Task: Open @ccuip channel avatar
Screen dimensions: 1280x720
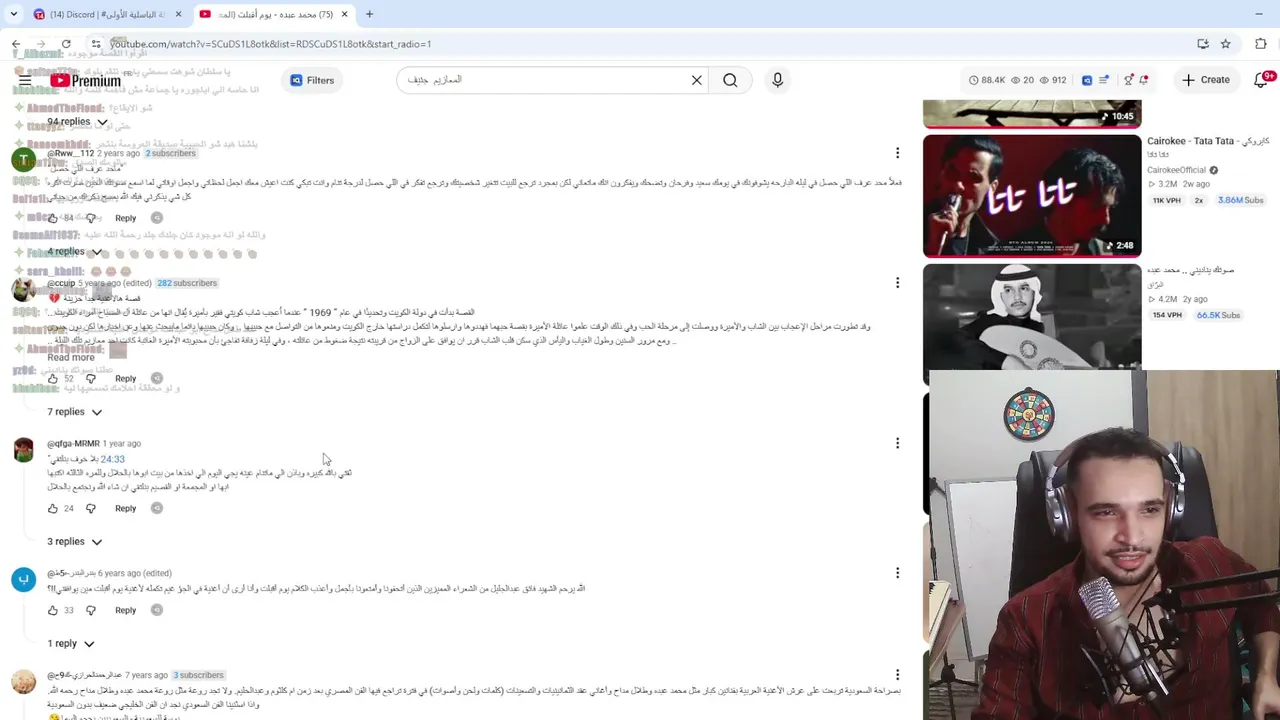Action: pos(24,290)
